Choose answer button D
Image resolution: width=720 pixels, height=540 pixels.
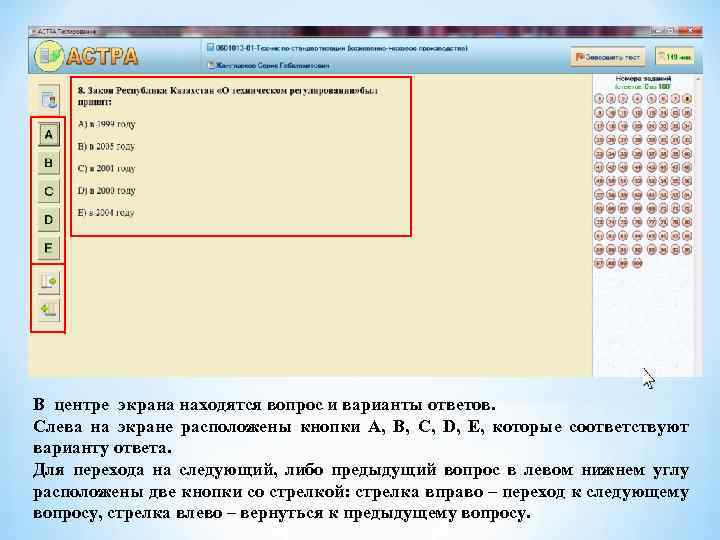48,220
